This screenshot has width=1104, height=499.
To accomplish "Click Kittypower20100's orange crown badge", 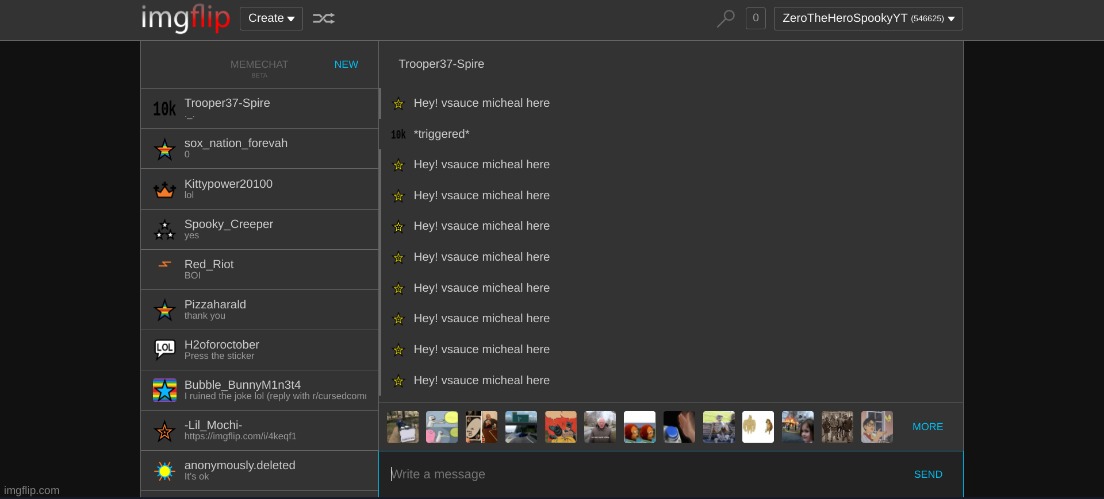I will tap(164, 189).
